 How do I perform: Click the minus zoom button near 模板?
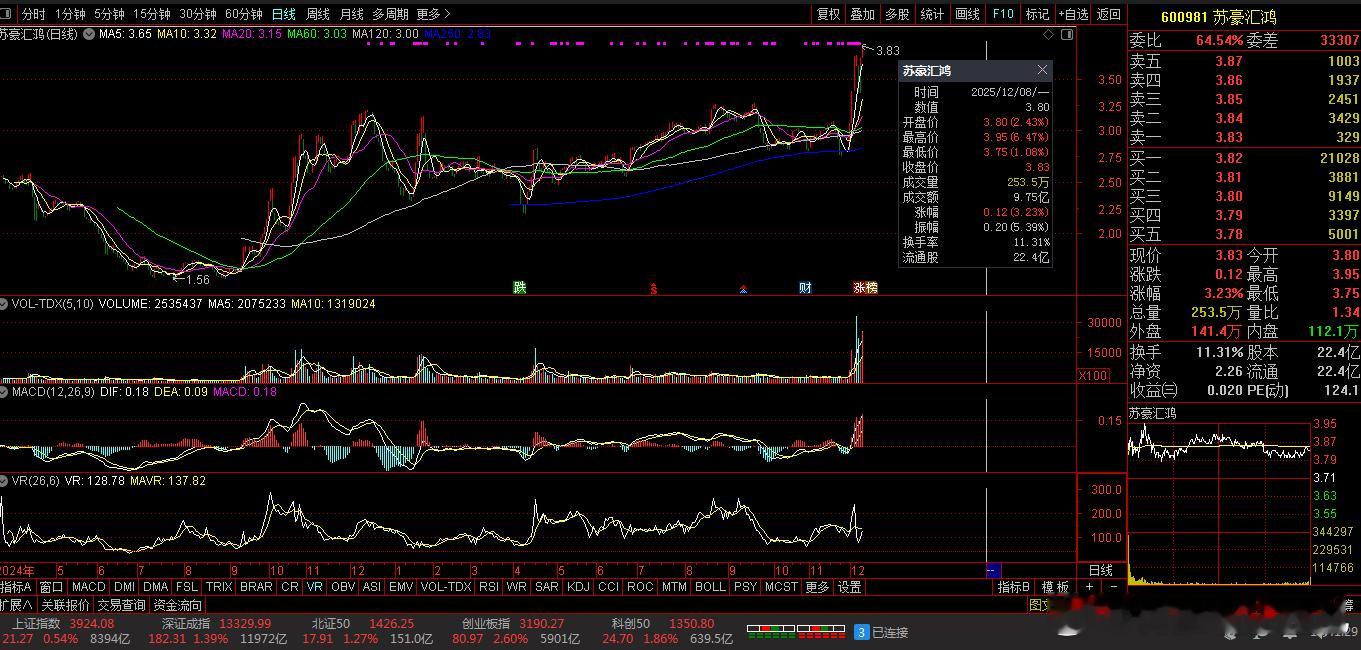(x=1114, y=587)
